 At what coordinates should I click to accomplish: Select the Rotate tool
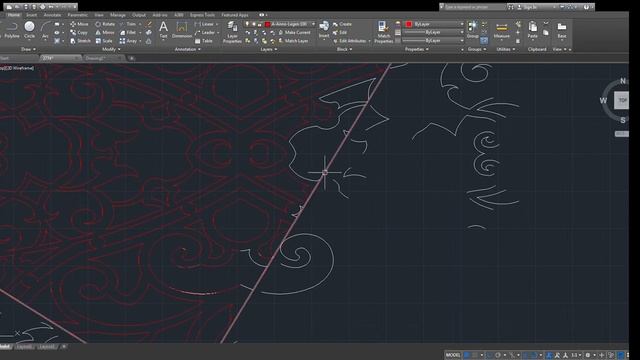coord(105,24)
